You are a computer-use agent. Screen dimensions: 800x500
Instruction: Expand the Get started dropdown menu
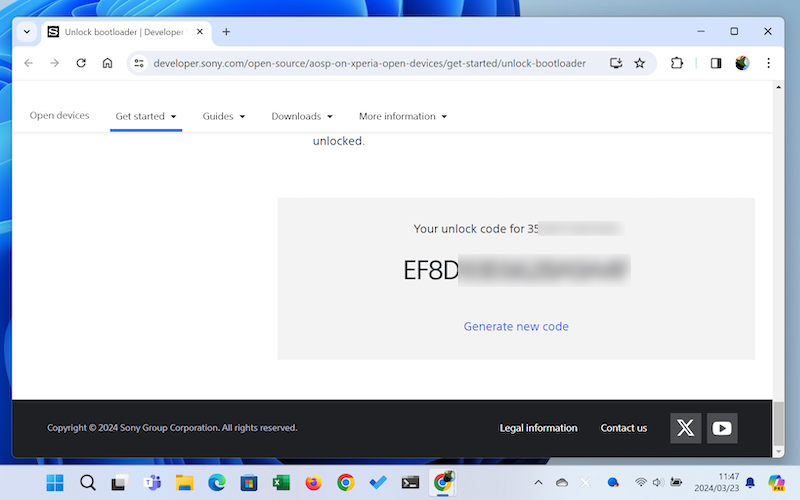(145, 116)
